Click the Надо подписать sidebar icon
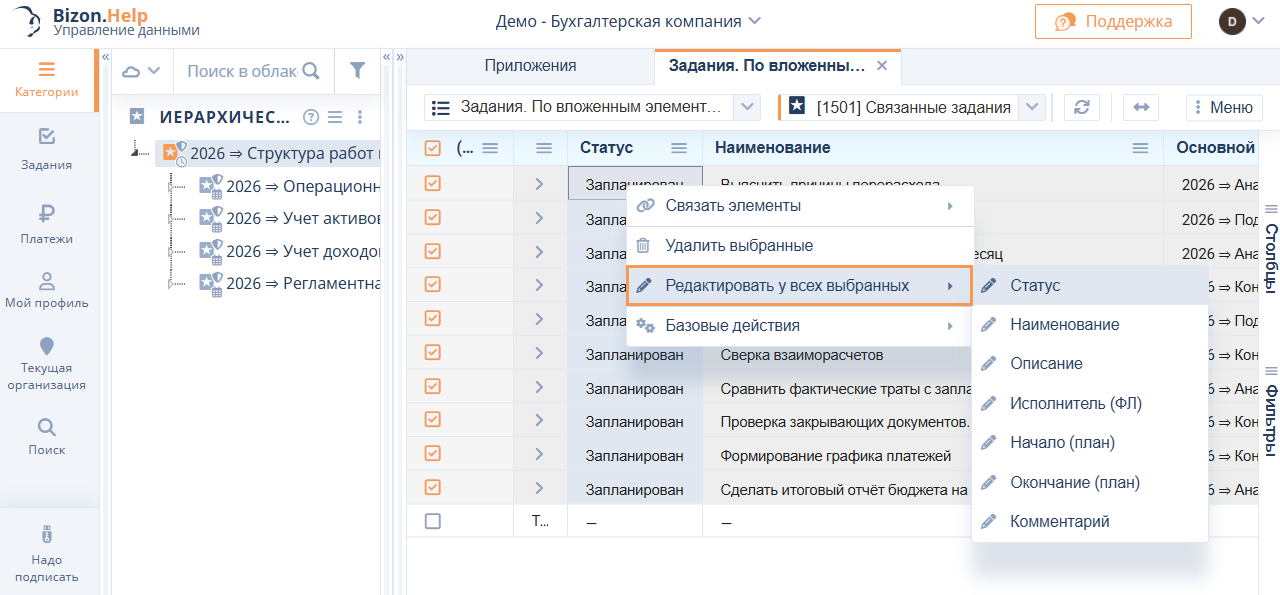Screen dimensions: 1280x595 (47, 554)
